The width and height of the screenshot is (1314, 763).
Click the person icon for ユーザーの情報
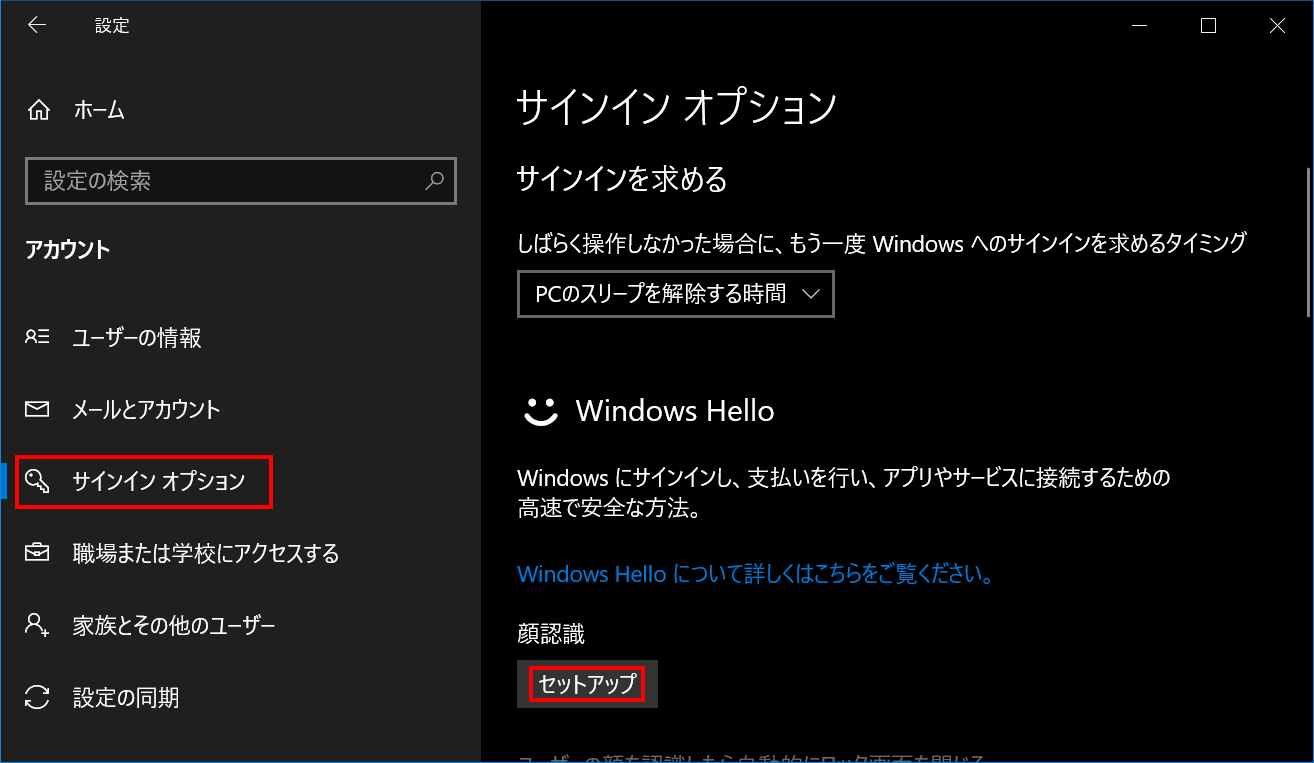pyautogui.click(x=38, y=338)
